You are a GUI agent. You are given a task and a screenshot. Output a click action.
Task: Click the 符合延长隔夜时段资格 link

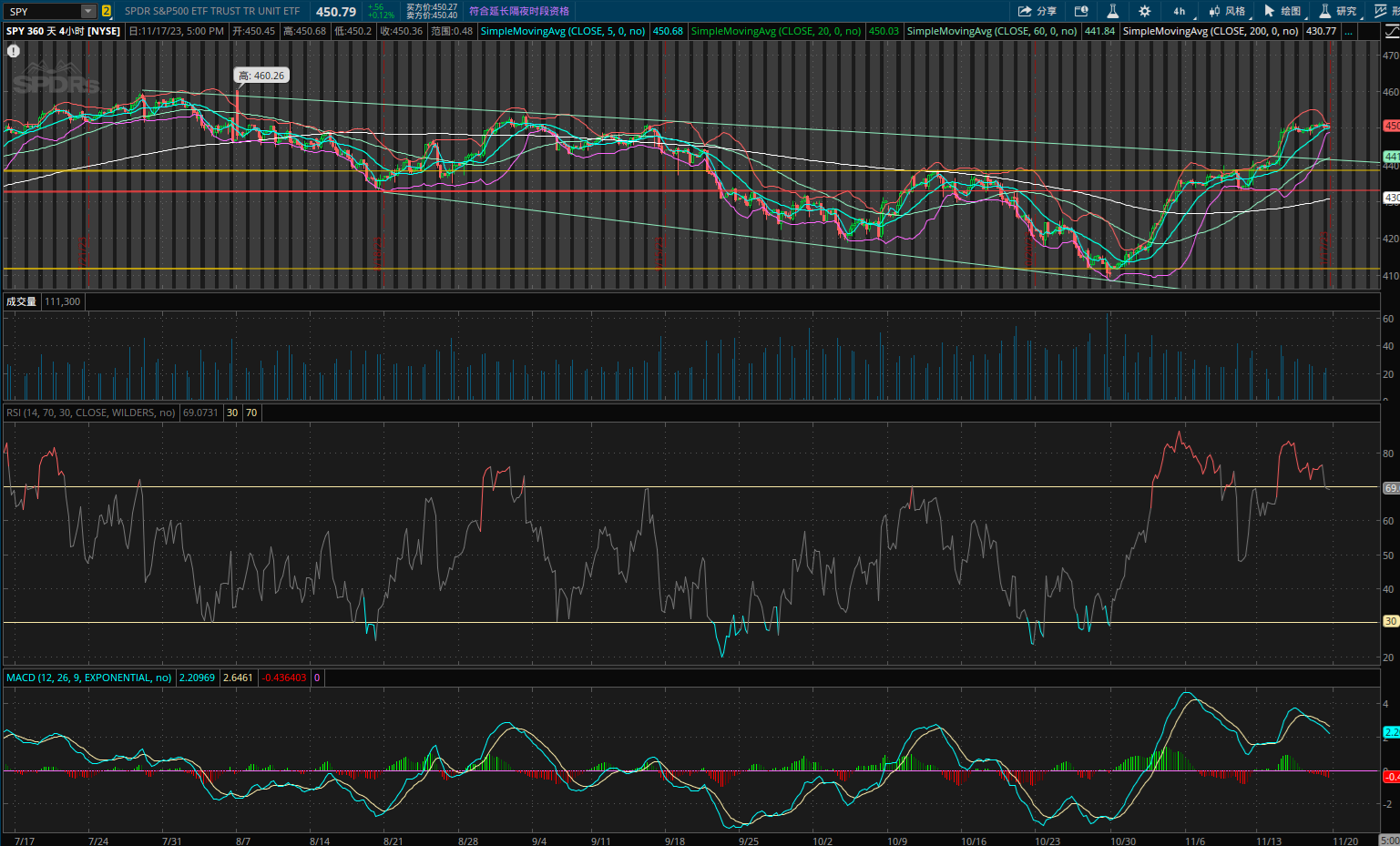point(519,11)
